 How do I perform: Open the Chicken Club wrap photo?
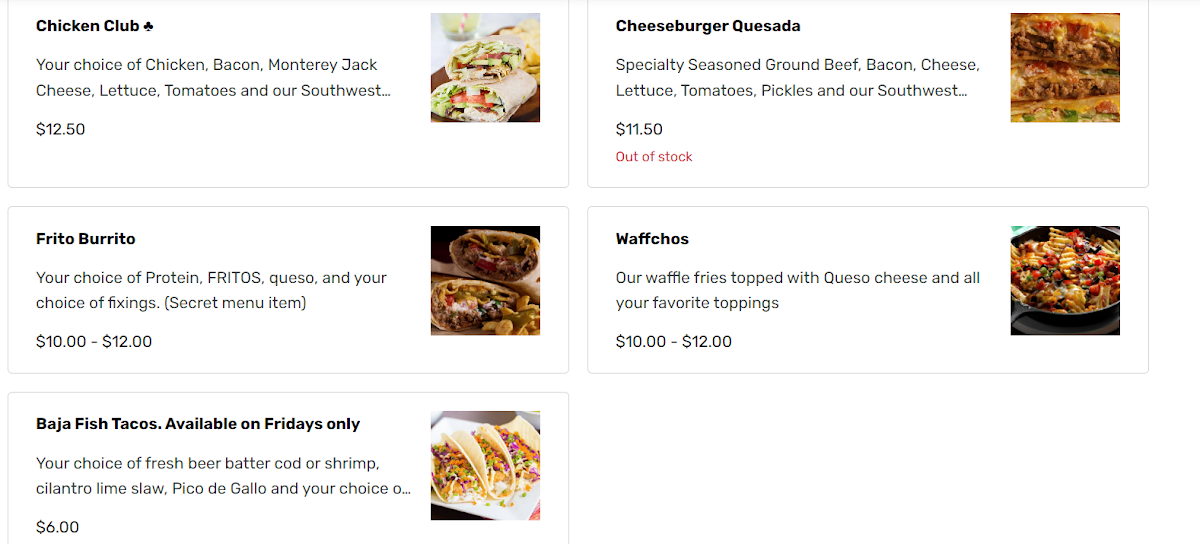[485, 68]
